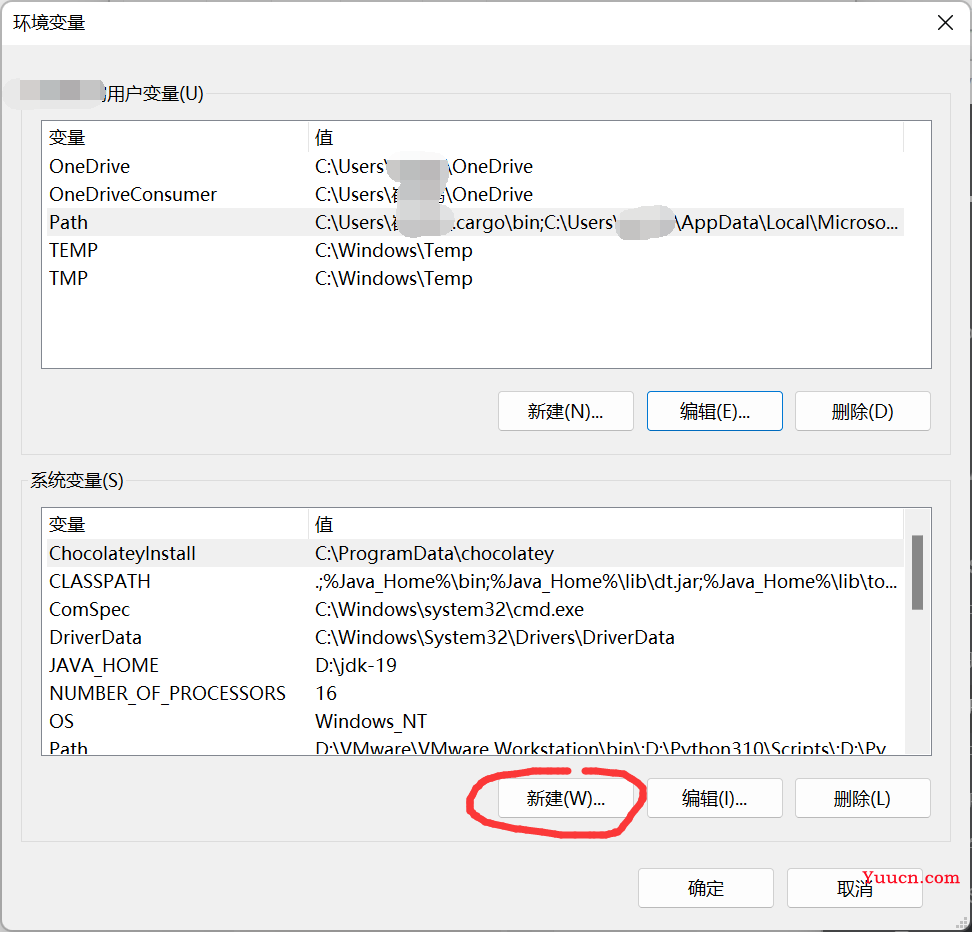972x932 pixels.
Task: Click the TEMP value C:\Windows\Temp
Action: tap(394, 250)
